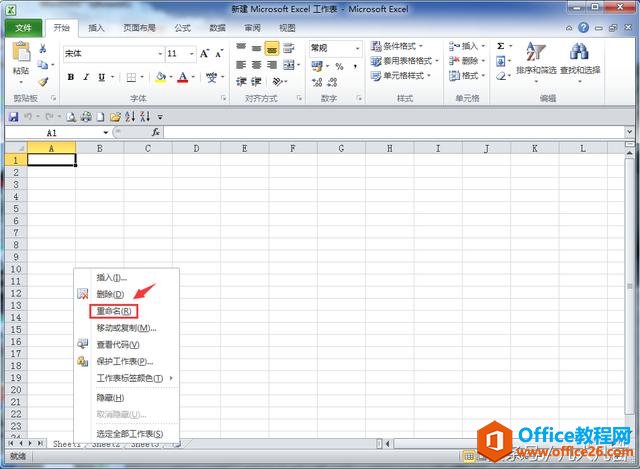Click the Decrease Indent icon
This screenshot has height=469, width=640.
coord(241,82)
